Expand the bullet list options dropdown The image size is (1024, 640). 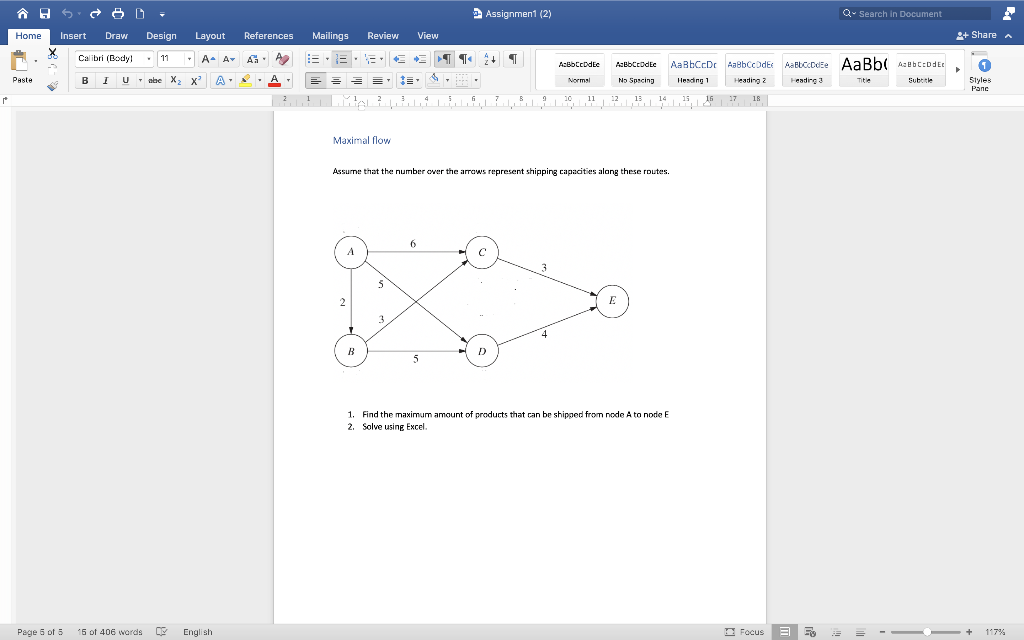(x=326, y=58)
